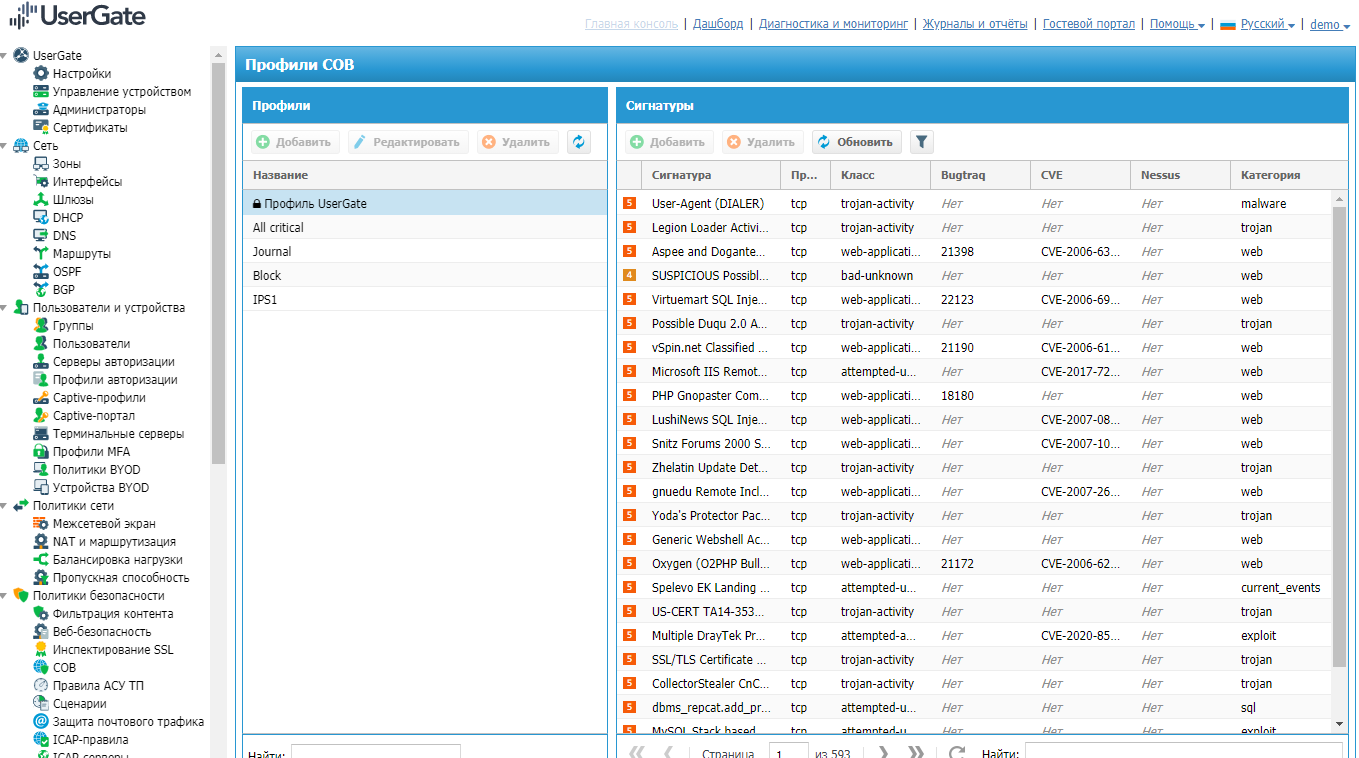Image resolution: width=1359 pixels, height=758 pixels.
Task: Open the Помощь dropdown menu
Action: tap(1176, 24)
